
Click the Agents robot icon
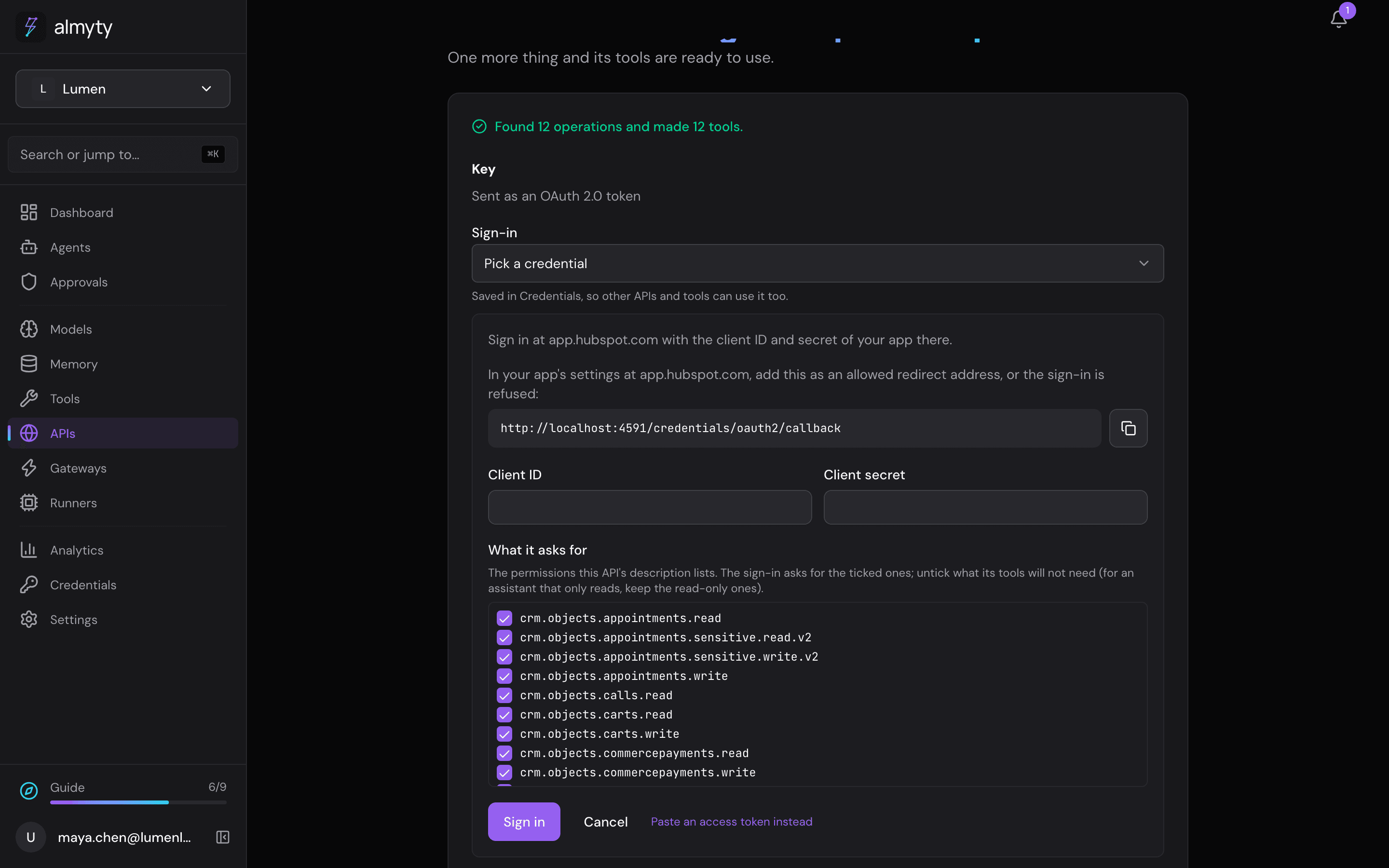pyautogui.click(x=29, y=247)
